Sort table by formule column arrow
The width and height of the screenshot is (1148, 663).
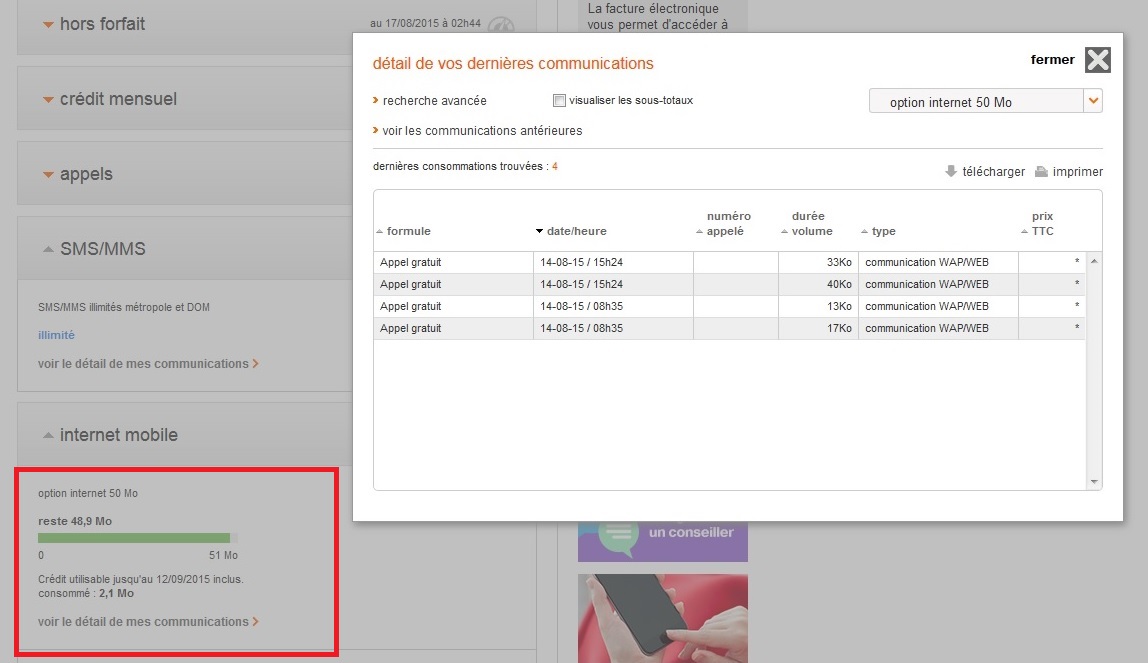[379, 232]
